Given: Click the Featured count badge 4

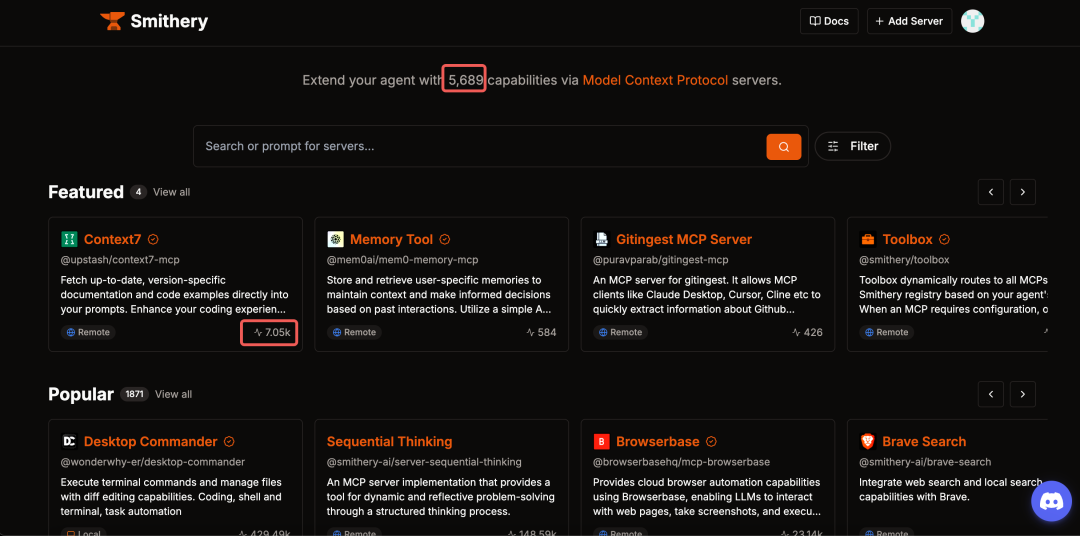Looking at the screenshot, I should [138, 192].
